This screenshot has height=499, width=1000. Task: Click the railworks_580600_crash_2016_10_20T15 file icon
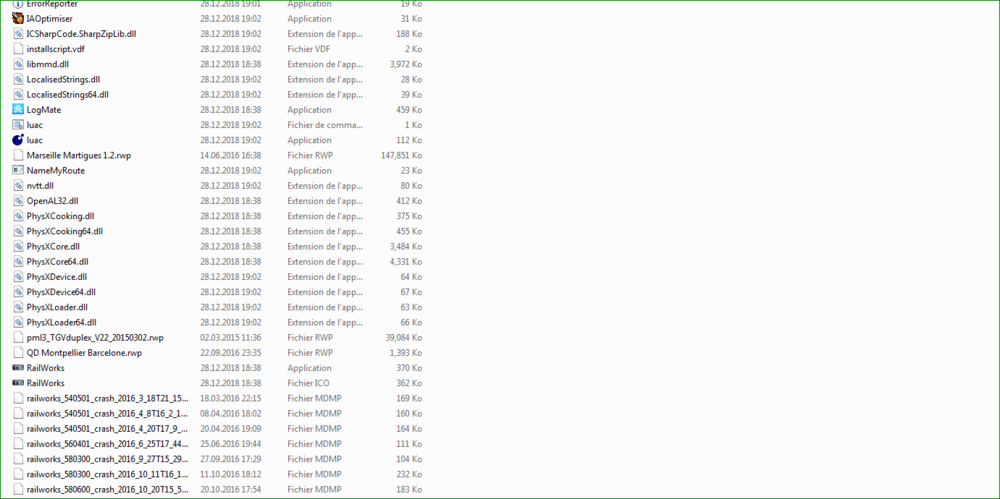point(18,489)
